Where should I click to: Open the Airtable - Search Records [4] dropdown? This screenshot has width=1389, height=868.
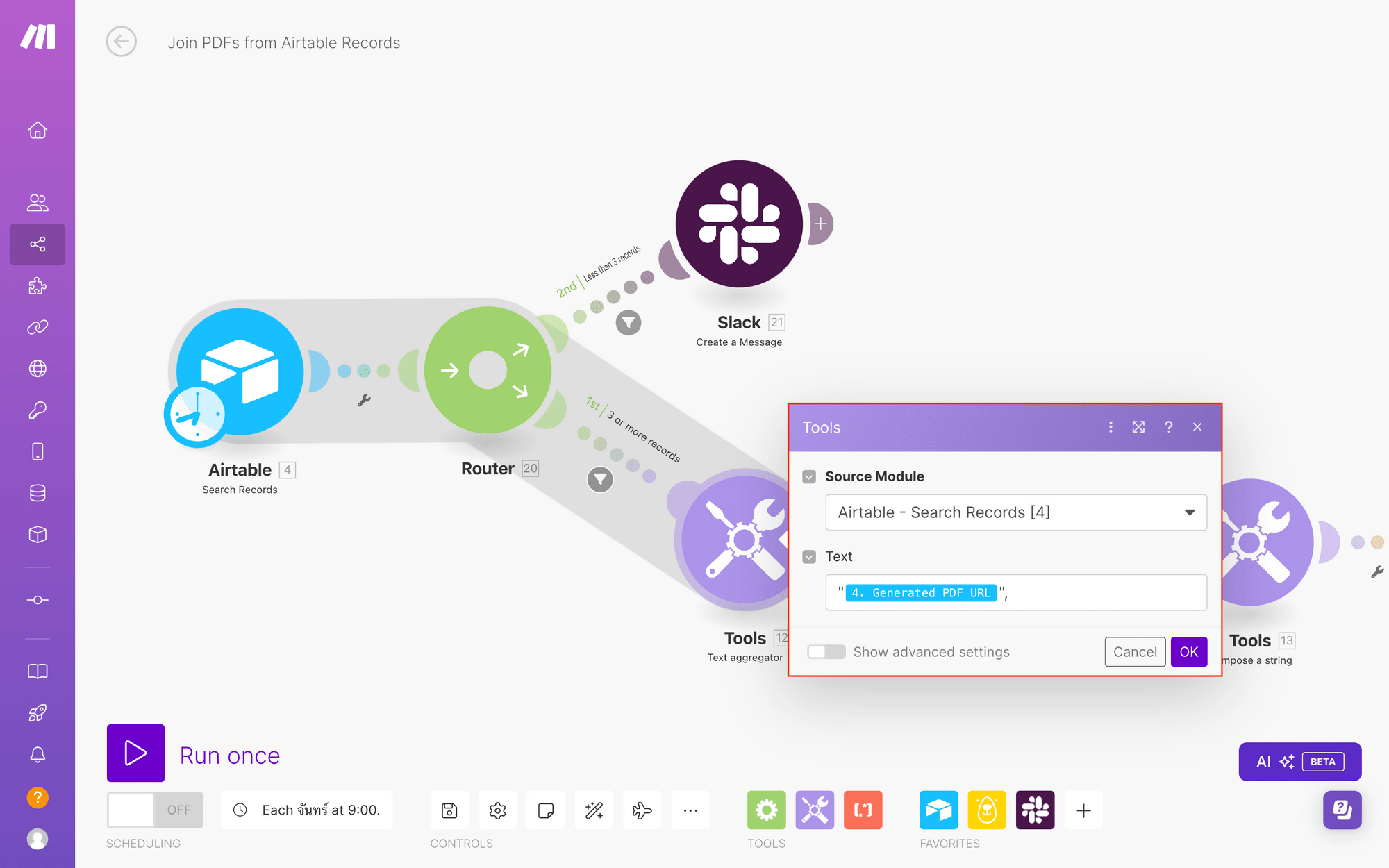click(1015, 512)
